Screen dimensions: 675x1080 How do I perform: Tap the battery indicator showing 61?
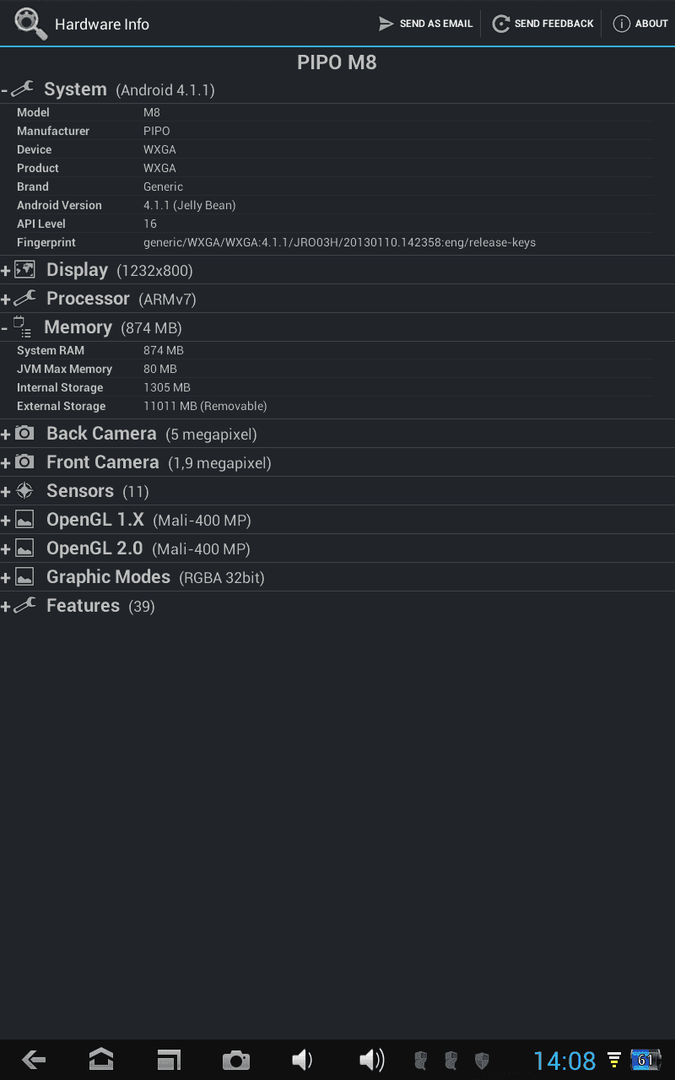point(645,1059)
